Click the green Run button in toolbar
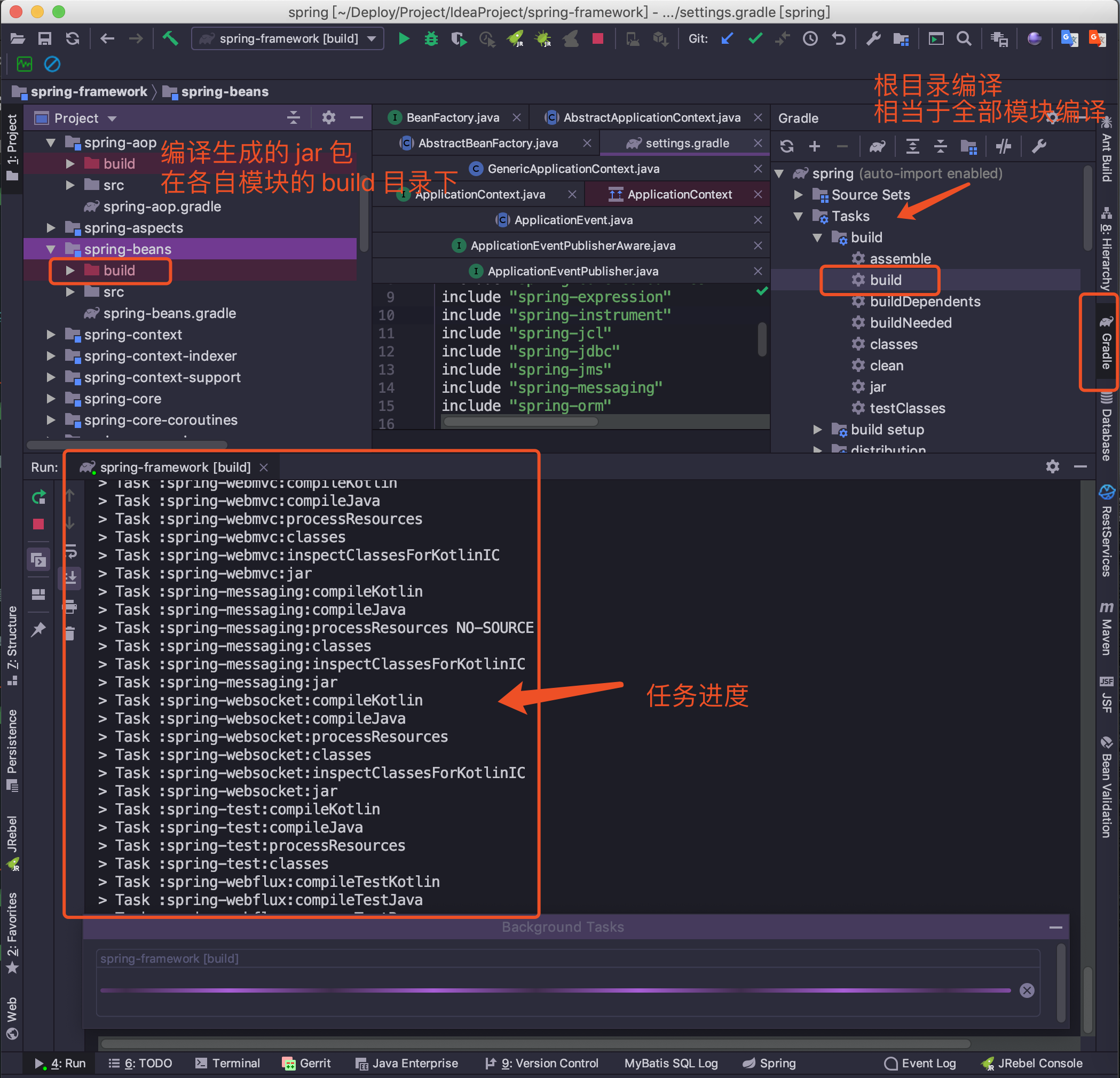Screen dimensions: 1120x1078 (404, 39)
